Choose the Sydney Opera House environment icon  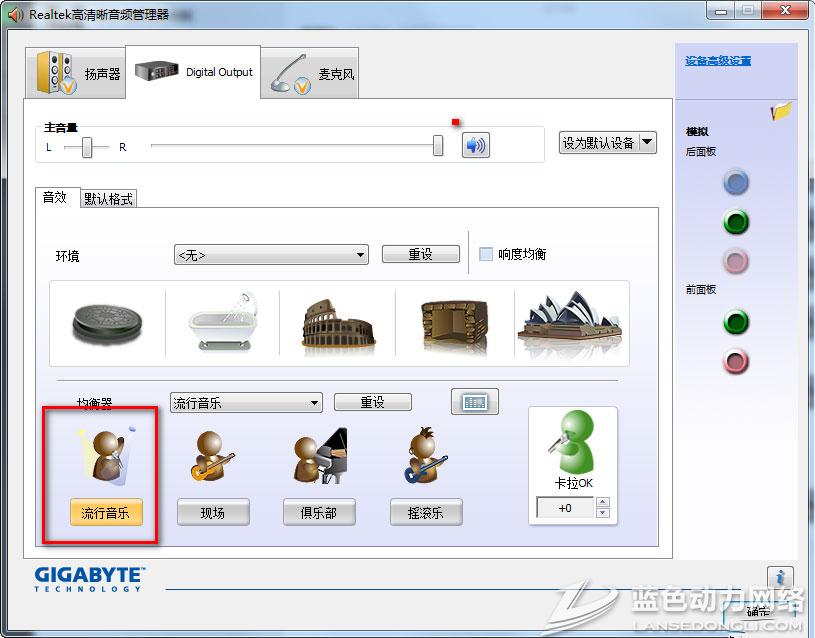(571, 322)
